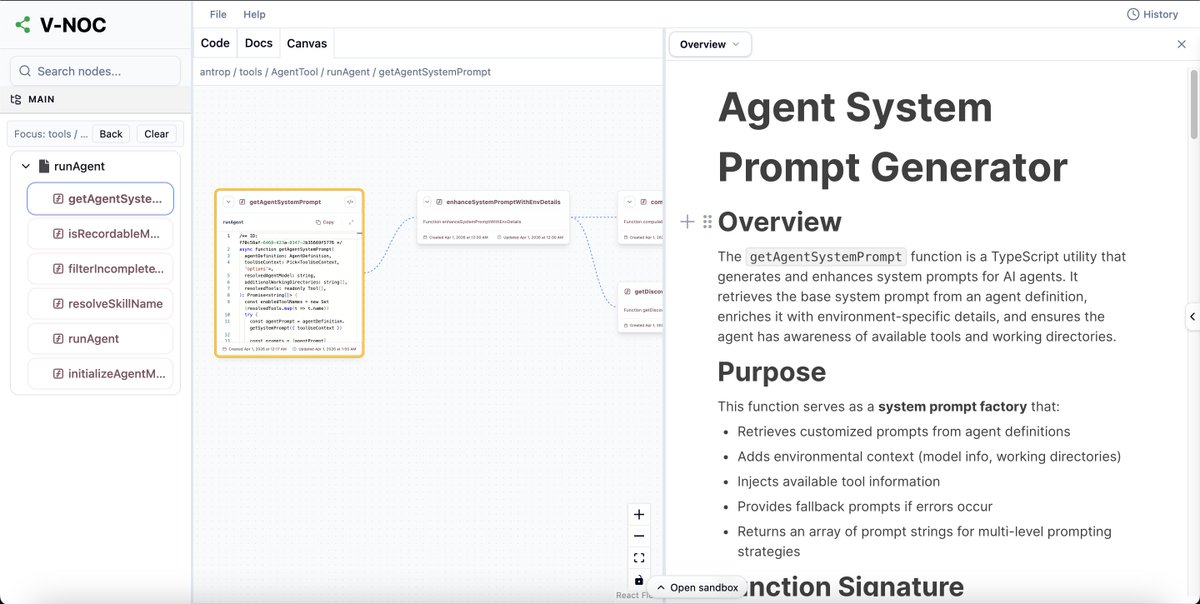This screenshot has height=604, width=1200.
Task: Collapse the getAgentSystemPrompt node card chevron
Action: pyautogui.click(x=228, y=202)
